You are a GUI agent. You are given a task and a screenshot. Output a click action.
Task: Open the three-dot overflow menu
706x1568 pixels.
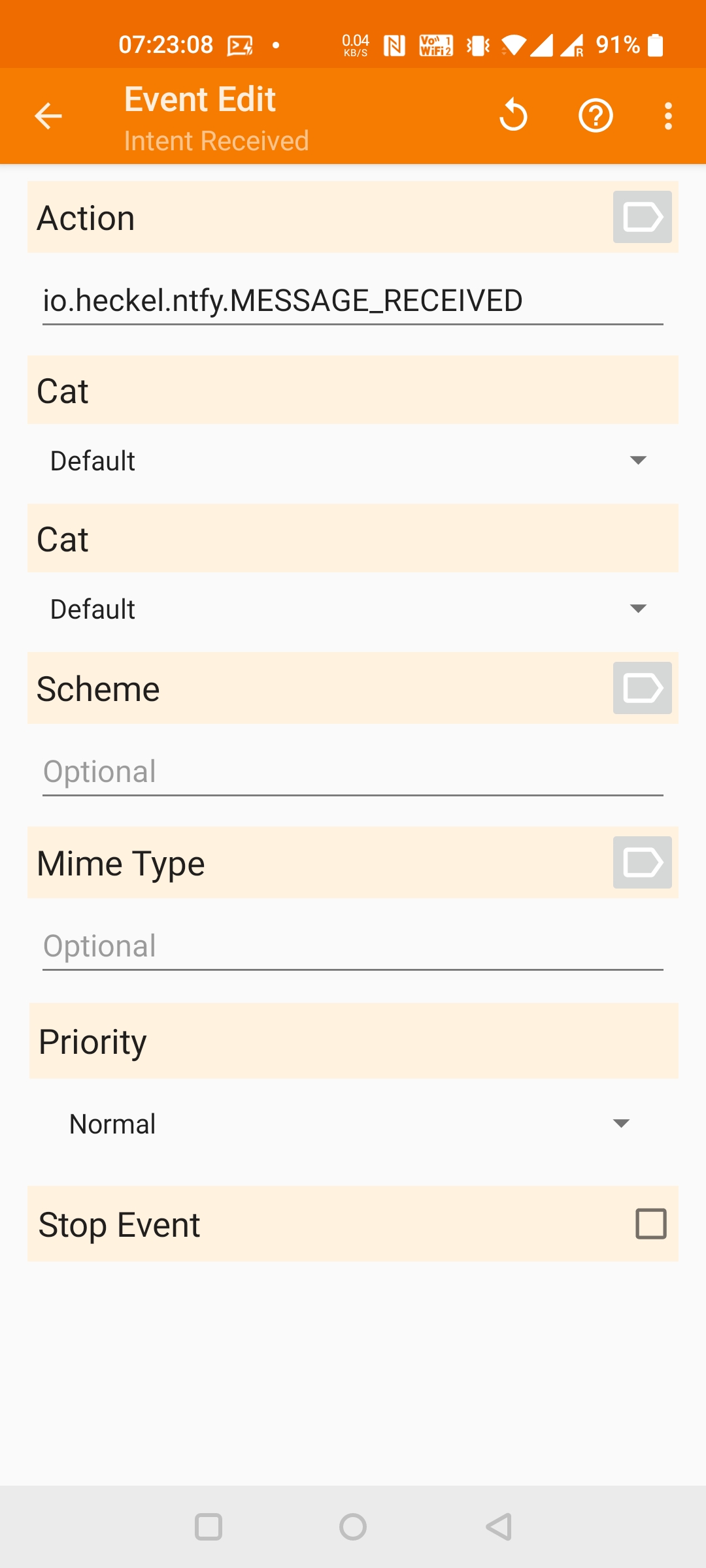(x=667, y=116)
